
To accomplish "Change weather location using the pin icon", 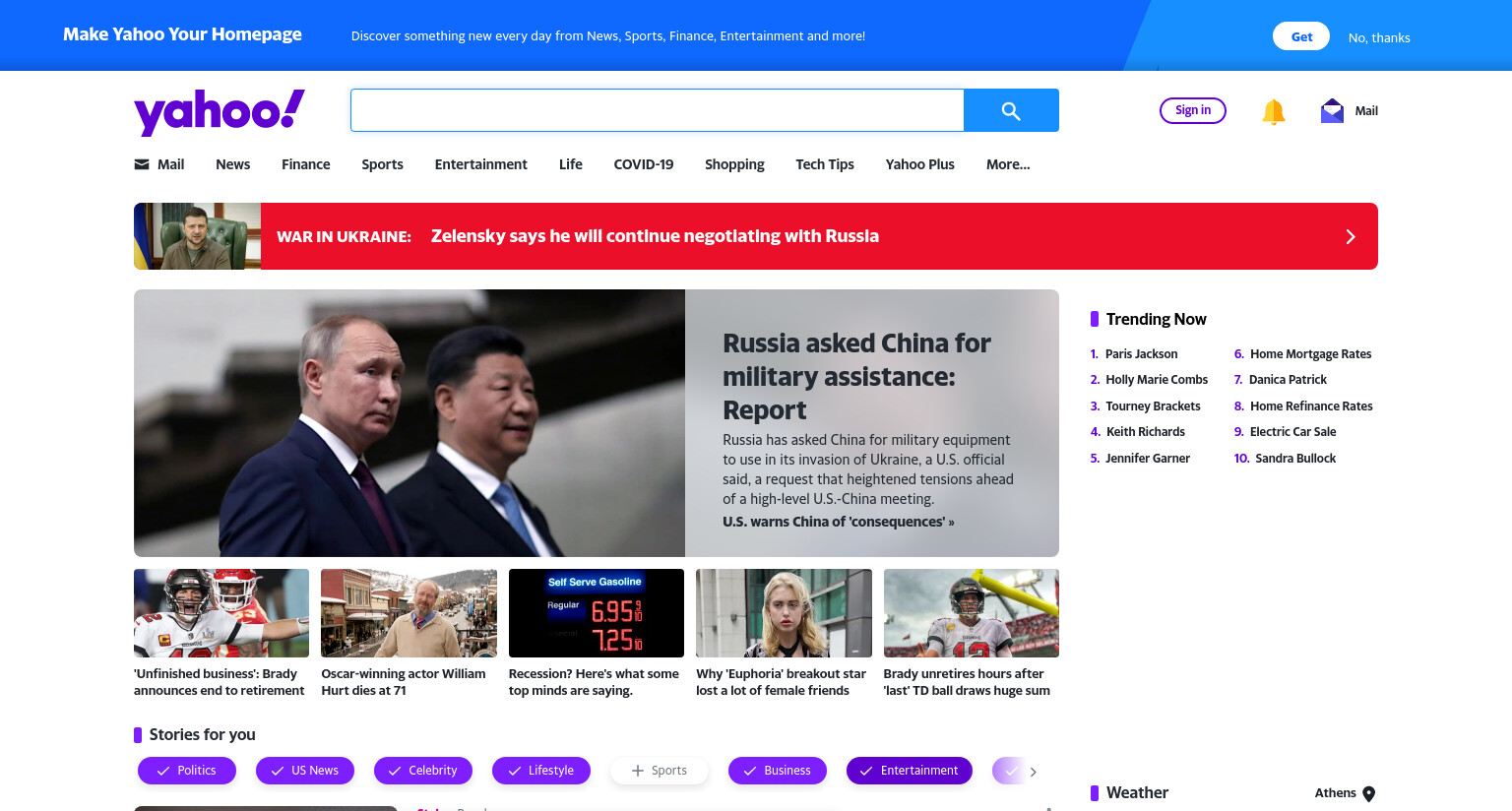I will pyautogui.click(x=1368, y=793).
